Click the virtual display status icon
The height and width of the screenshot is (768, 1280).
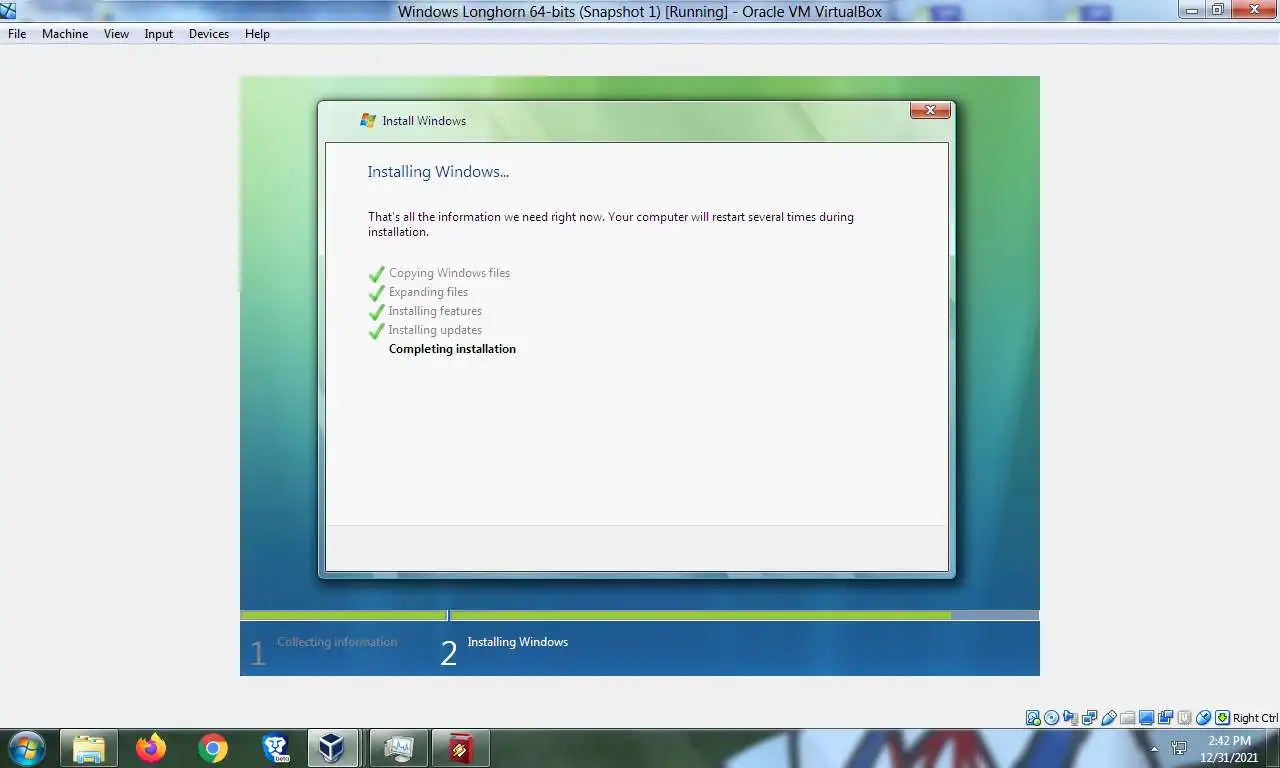coord(1146,718)
